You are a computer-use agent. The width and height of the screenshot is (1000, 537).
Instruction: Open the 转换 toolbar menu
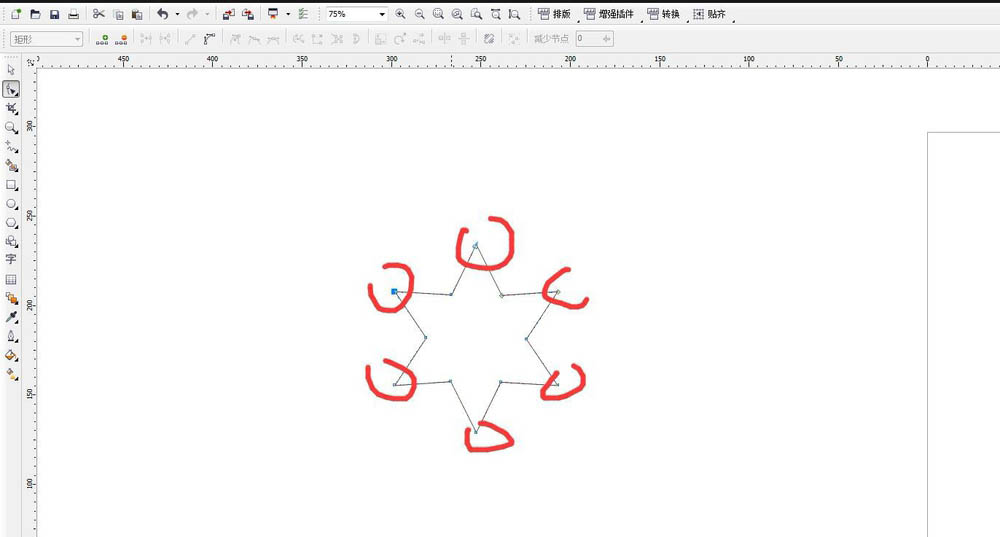663,14
